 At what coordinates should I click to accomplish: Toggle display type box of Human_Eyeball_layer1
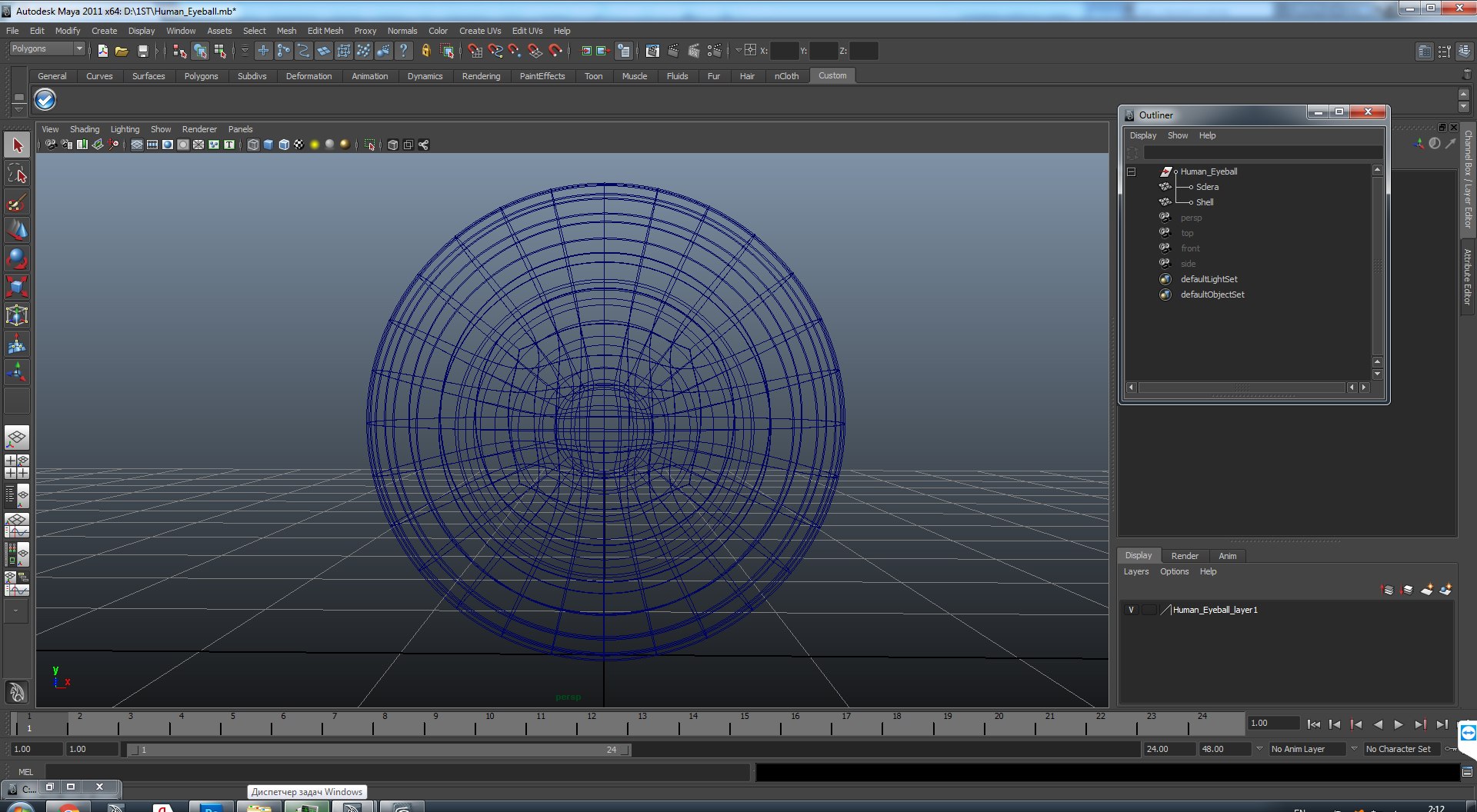pyautogui.click(x=1149, y=610)
